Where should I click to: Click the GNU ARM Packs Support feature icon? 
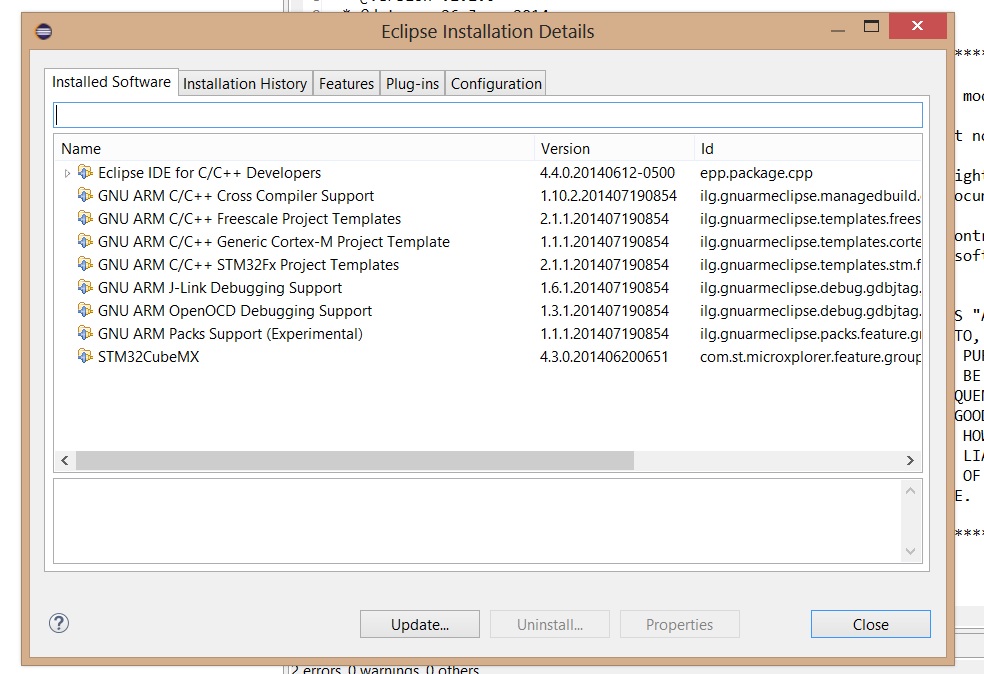85,333
